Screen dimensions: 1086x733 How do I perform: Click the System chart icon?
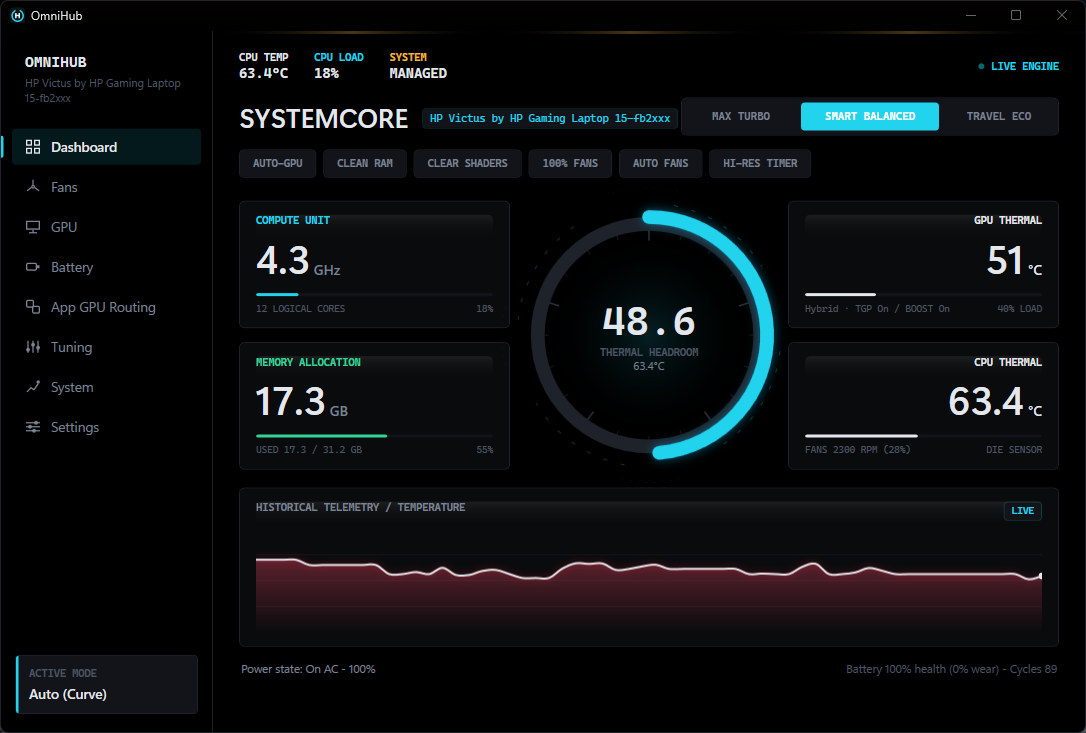pyautogui.click(x=33, y=387)
